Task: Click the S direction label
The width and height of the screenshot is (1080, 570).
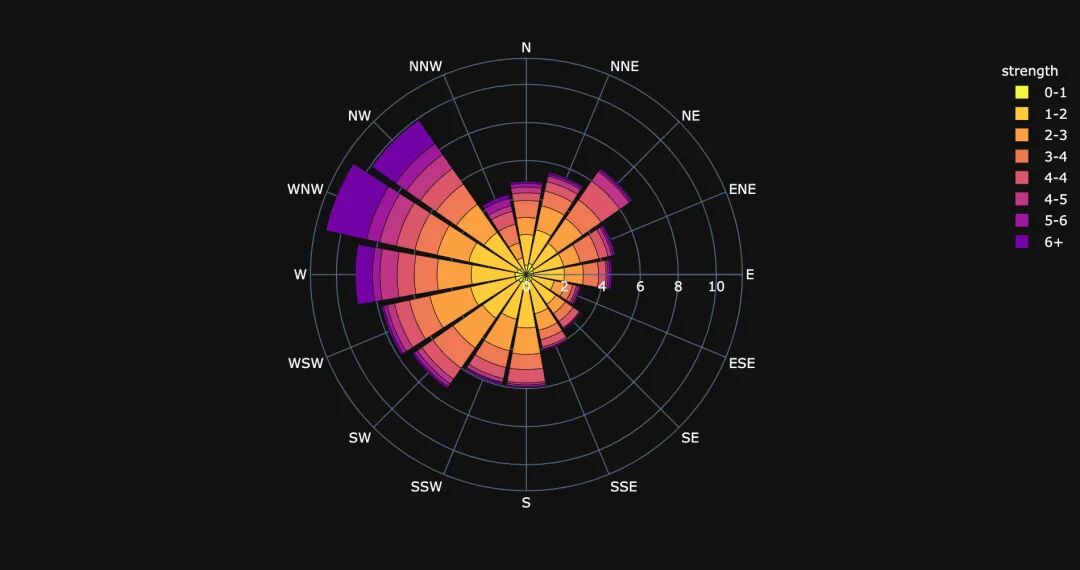Action: click(x=526, y=503)
